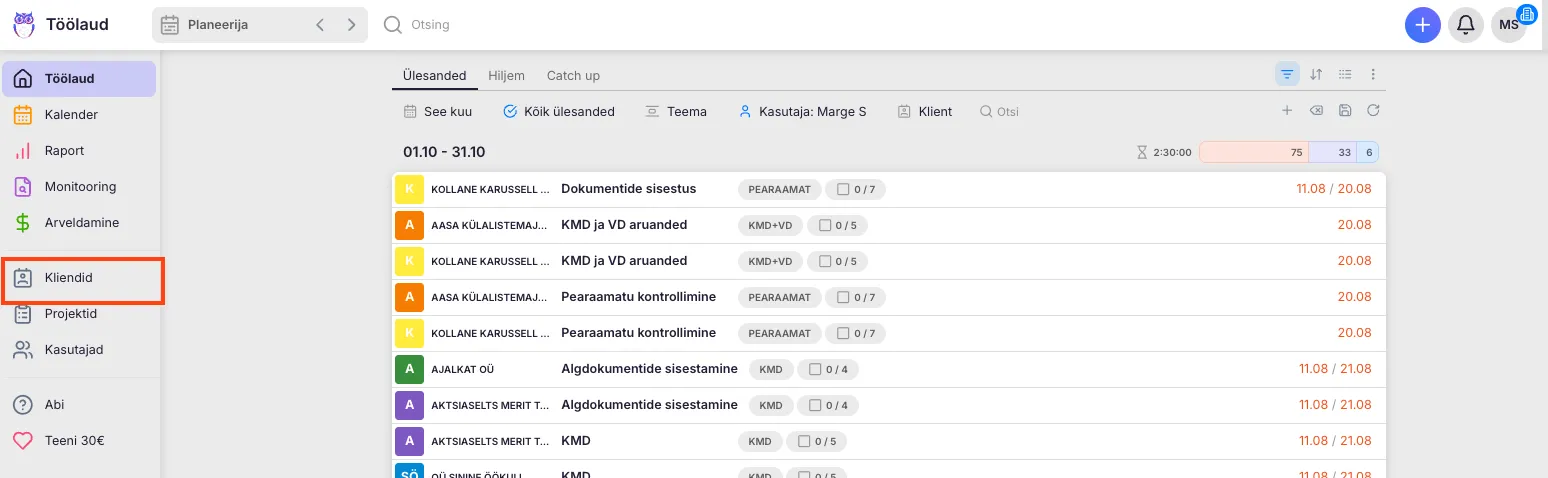
Task: Open Kliendid in the sidebar
Action: pos(69,278)
